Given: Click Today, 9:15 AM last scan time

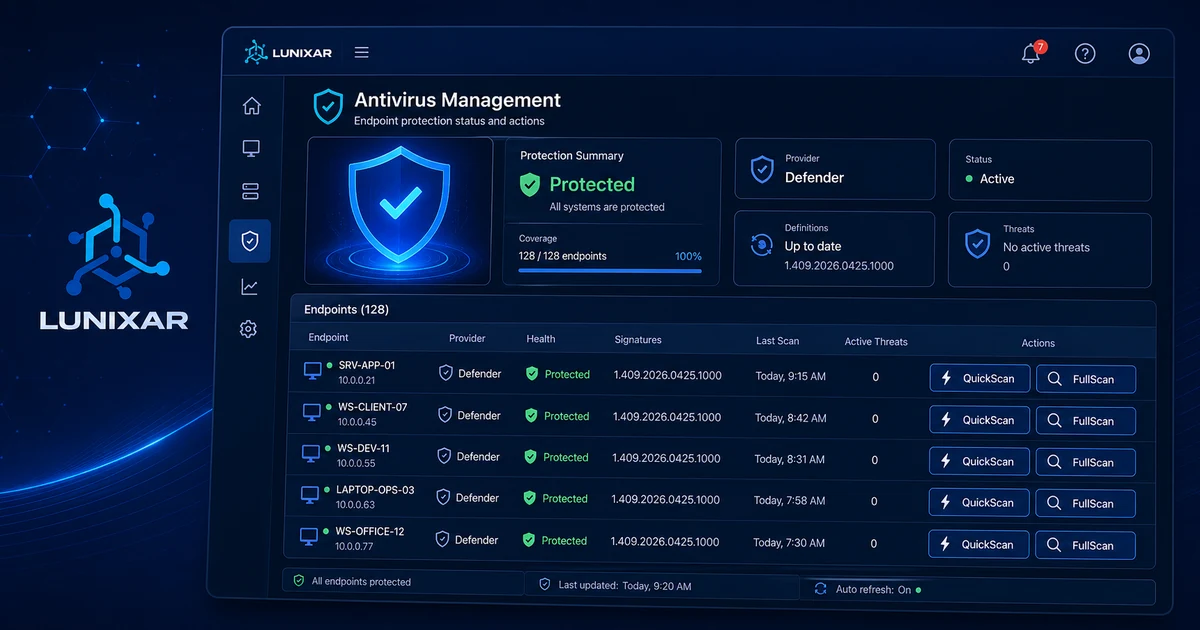Looking at the screenshot, I should [791, 376].
